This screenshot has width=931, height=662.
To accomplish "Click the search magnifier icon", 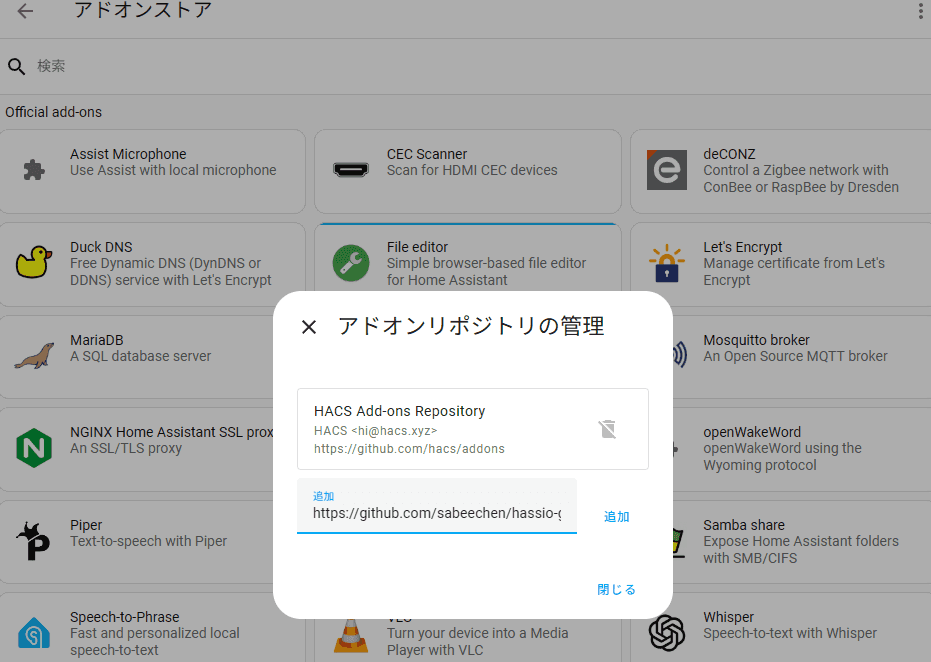I will (17, 66).
